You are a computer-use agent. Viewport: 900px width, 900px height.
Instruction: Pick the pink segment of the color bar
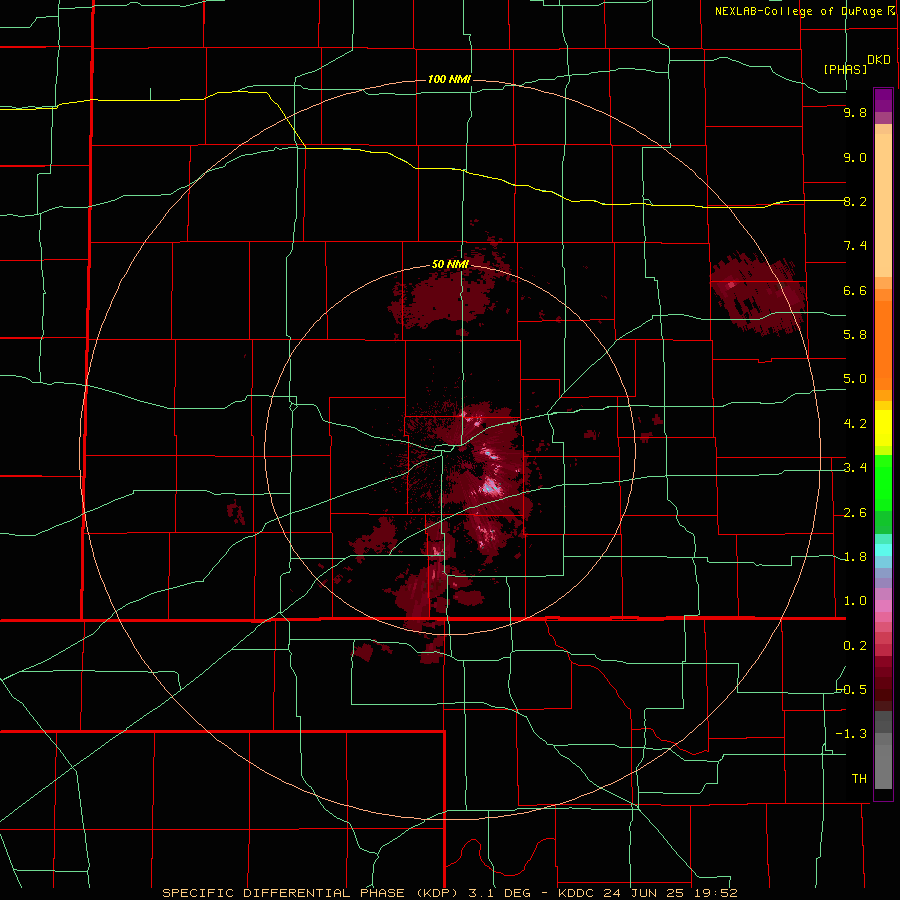click(x=883, y=606)
